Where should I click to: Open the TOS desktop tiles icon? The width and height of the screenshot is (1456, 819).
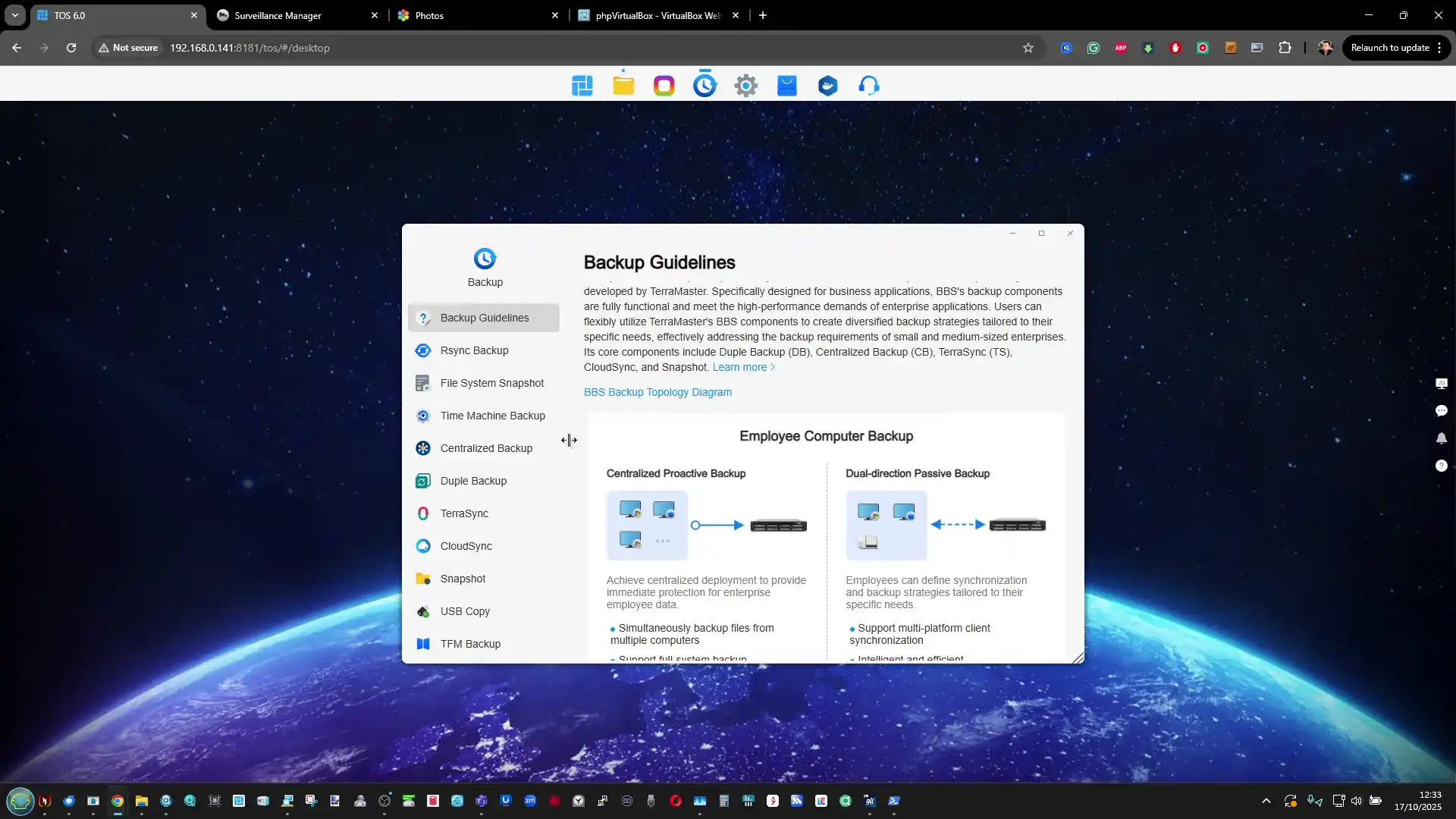(582, 86)
